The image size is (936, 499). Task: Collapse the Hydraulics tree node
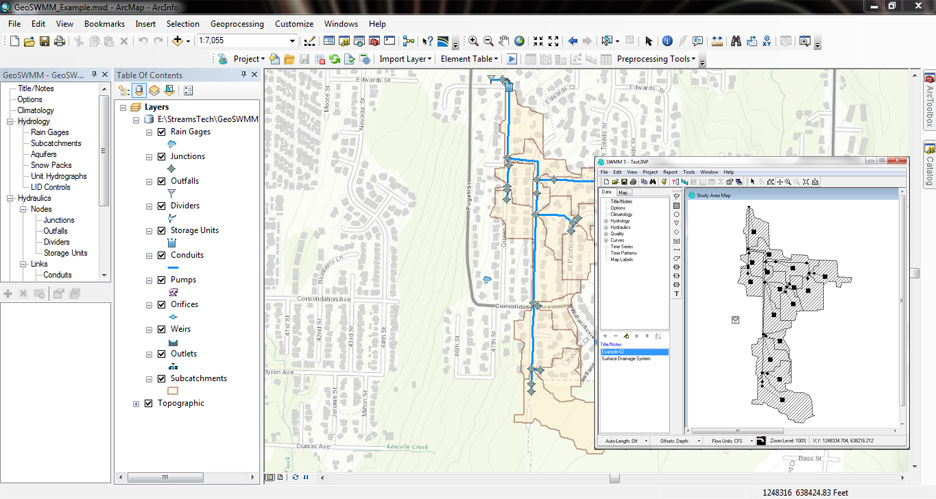tap(10, 198)
